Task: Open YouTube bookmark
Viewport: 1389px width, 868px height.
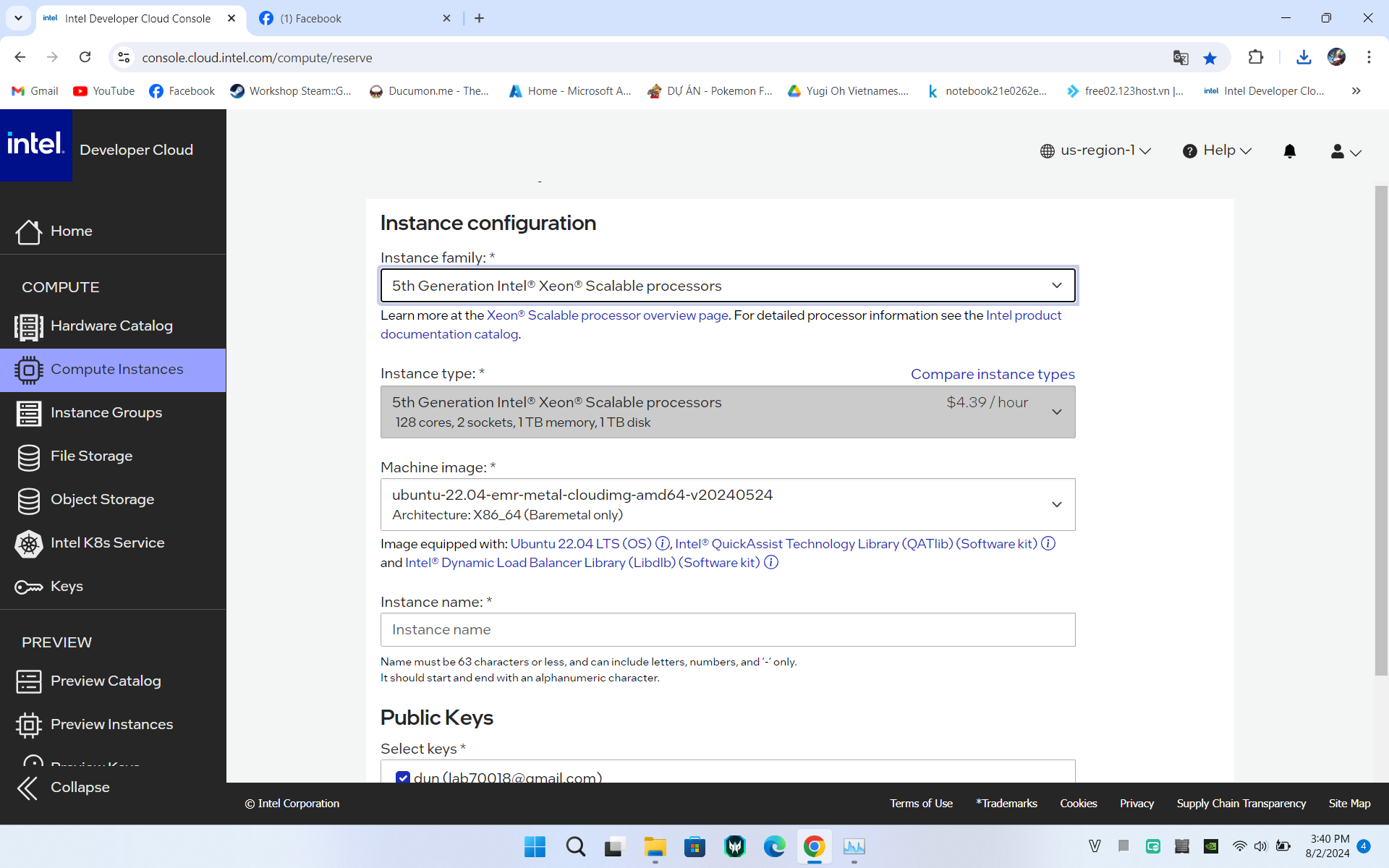Action: click(104, 91)
